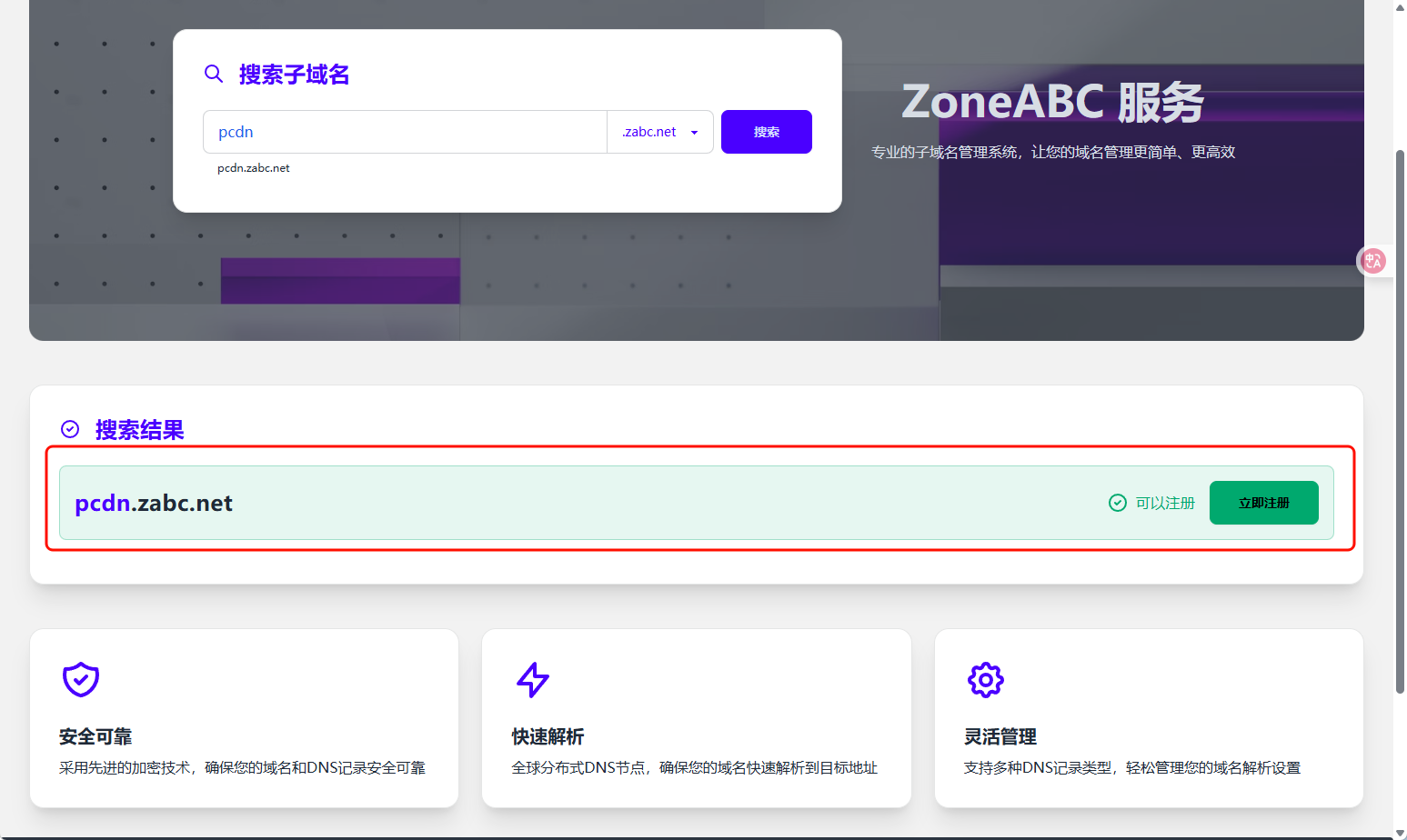
Task: Click the gear icon above 灵活管理
Action: click(985, 679)
